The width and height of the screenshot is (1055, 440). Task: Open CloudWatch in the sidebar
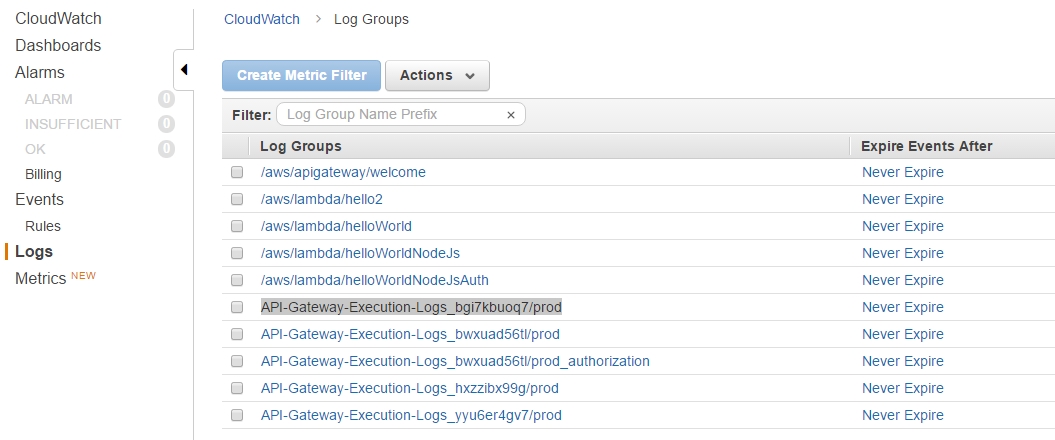coord(58,18)
